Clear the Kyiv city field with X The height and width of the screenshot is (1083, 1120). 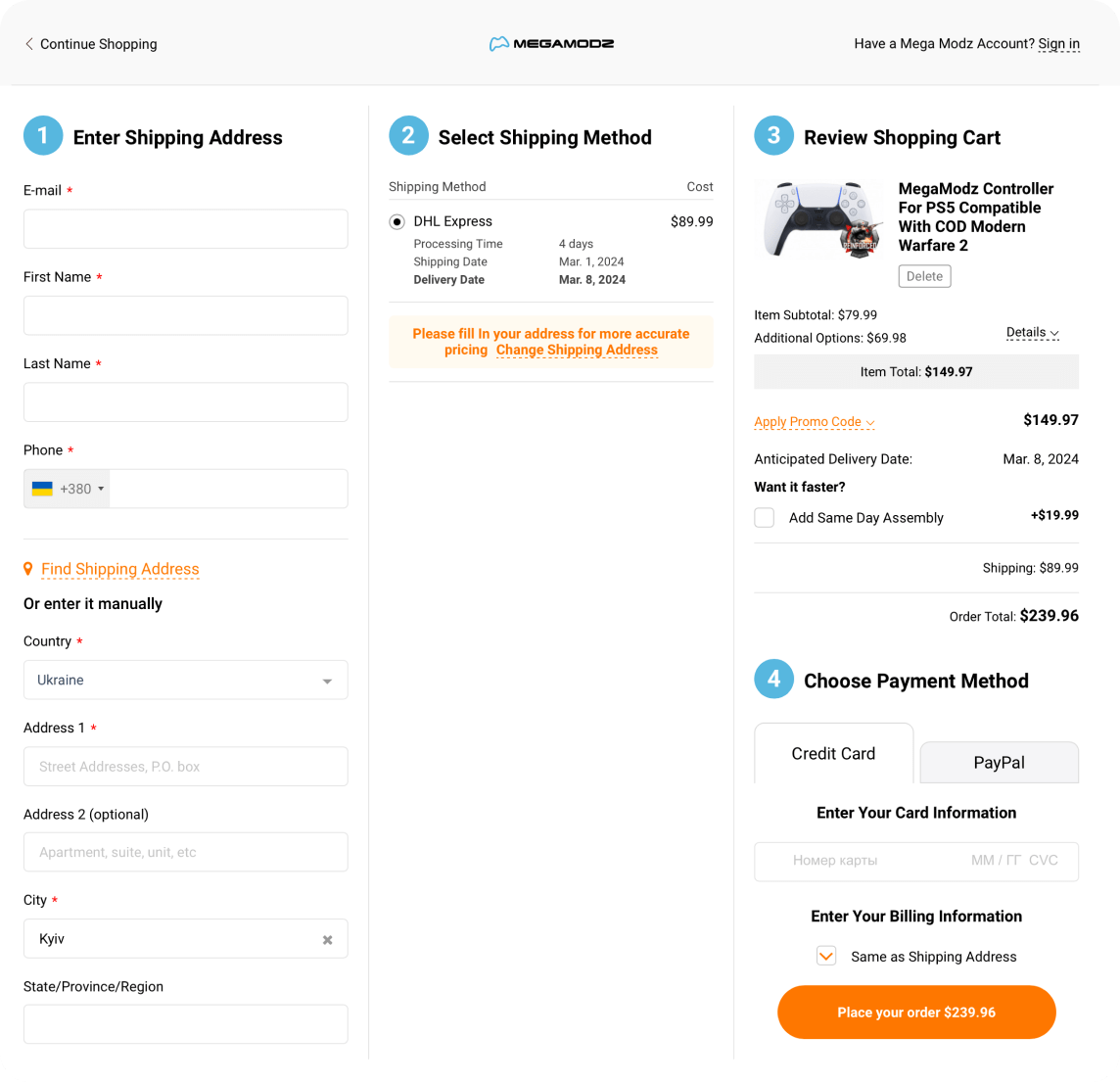(x=328, y=940)
